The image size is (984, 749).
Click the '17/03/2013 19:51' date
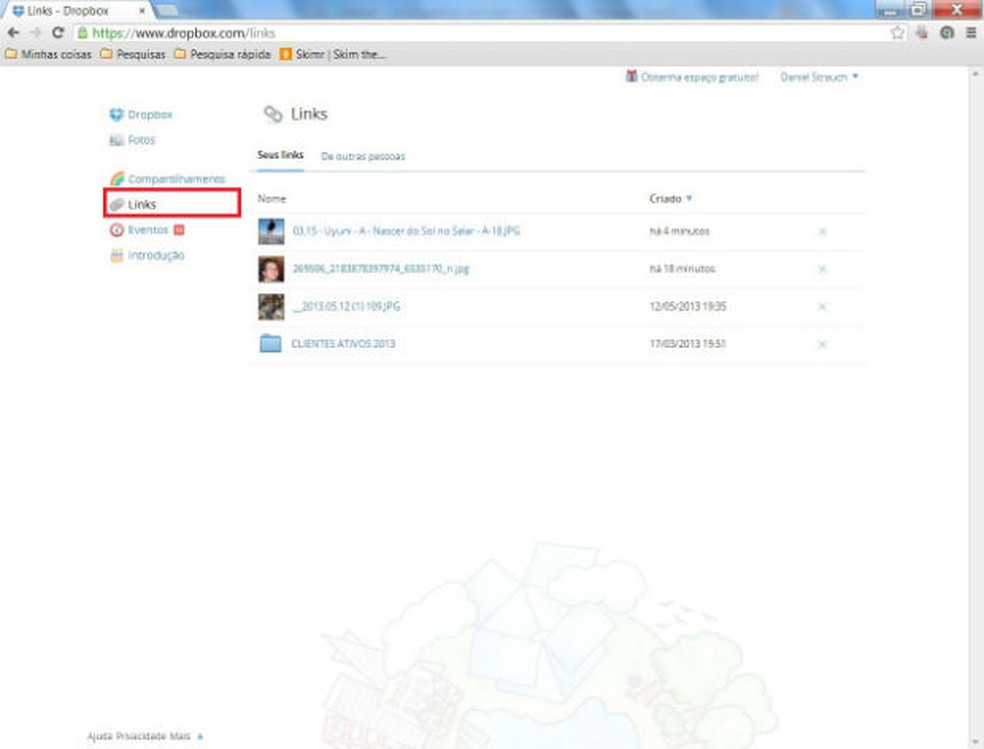click(687, 344)
